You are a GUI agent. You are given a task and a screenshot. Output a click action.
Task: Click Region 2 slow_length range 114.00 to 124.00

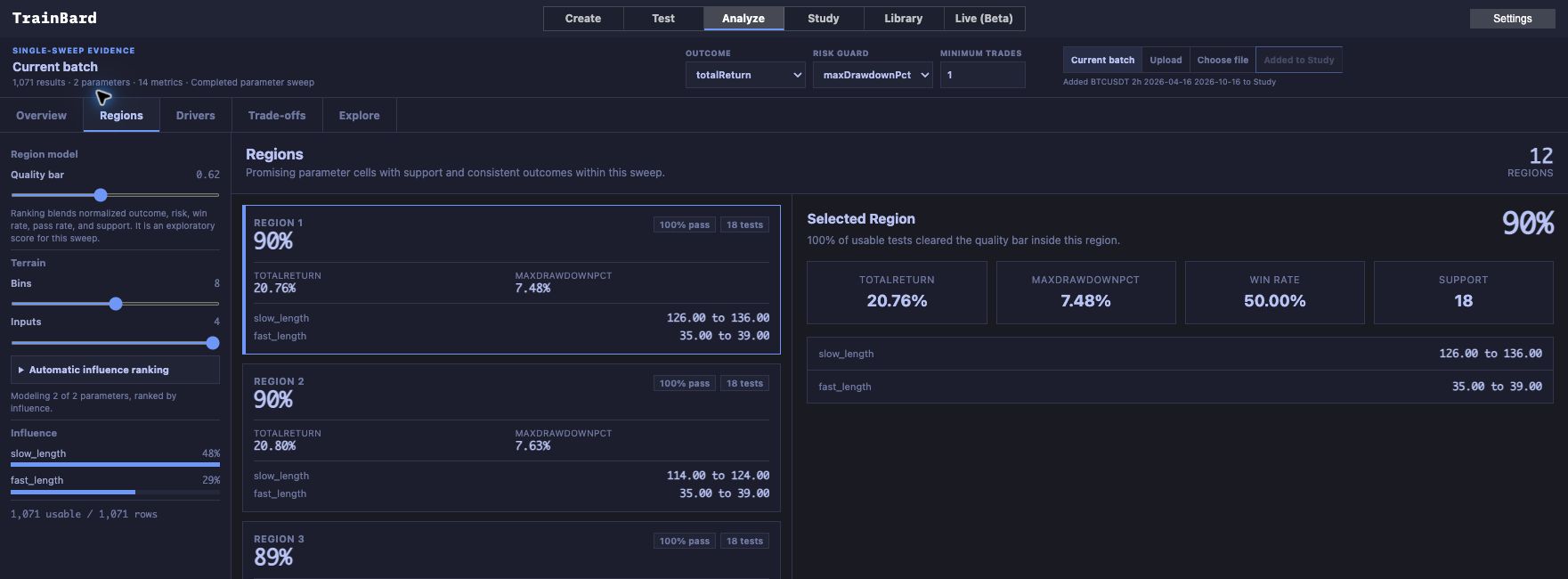pyautogui.click(x=718, y=476)
